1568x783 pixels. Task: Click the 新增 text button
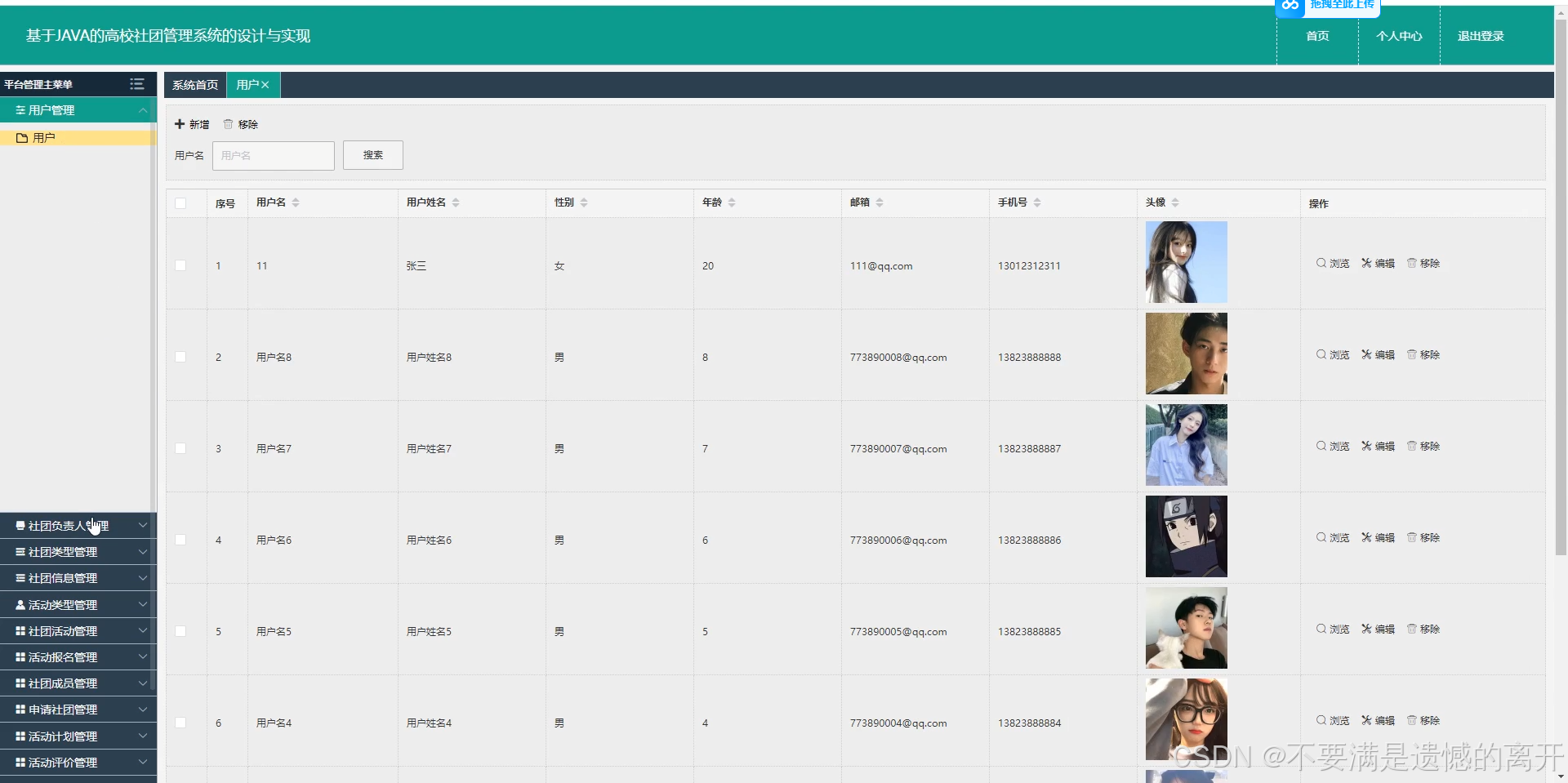point(199,124)
